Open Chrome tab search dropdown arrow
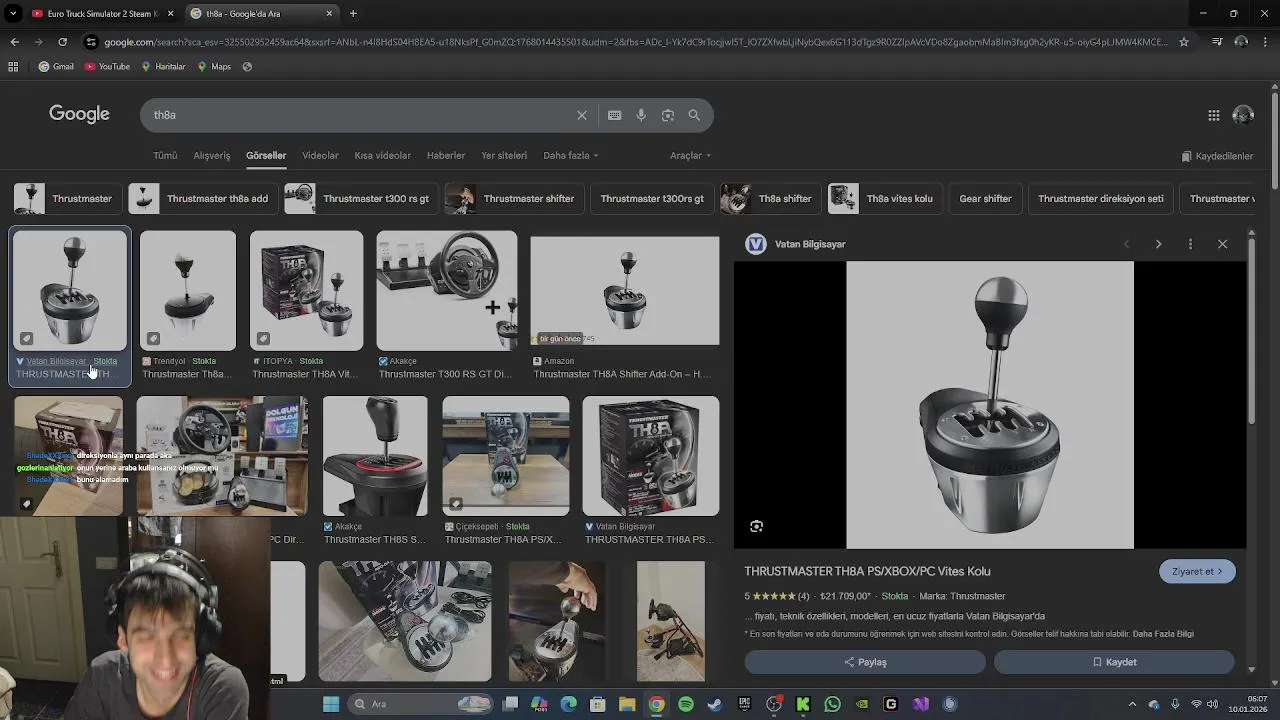Screen dimensions: 1280x720 13,14
